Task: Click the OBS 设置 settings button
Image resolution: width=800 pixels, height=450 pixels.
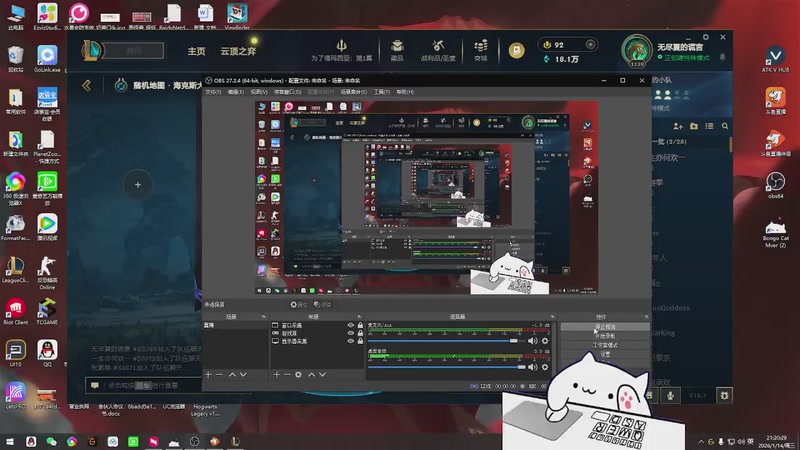Action: click(605, 354)
